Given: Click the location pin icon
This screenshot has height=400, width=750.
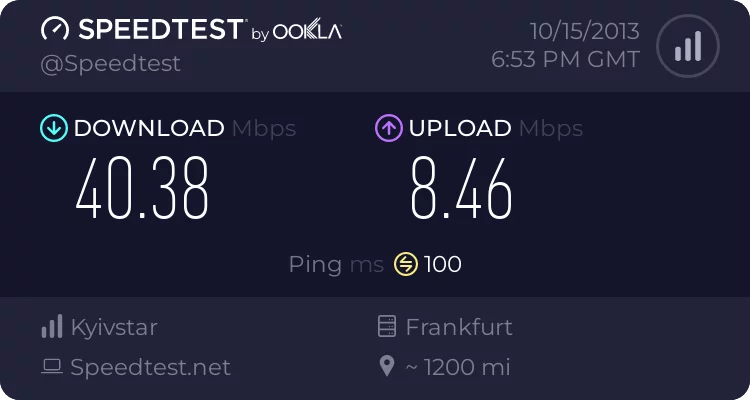Looking at the screenshot, I should pos(387,367).
